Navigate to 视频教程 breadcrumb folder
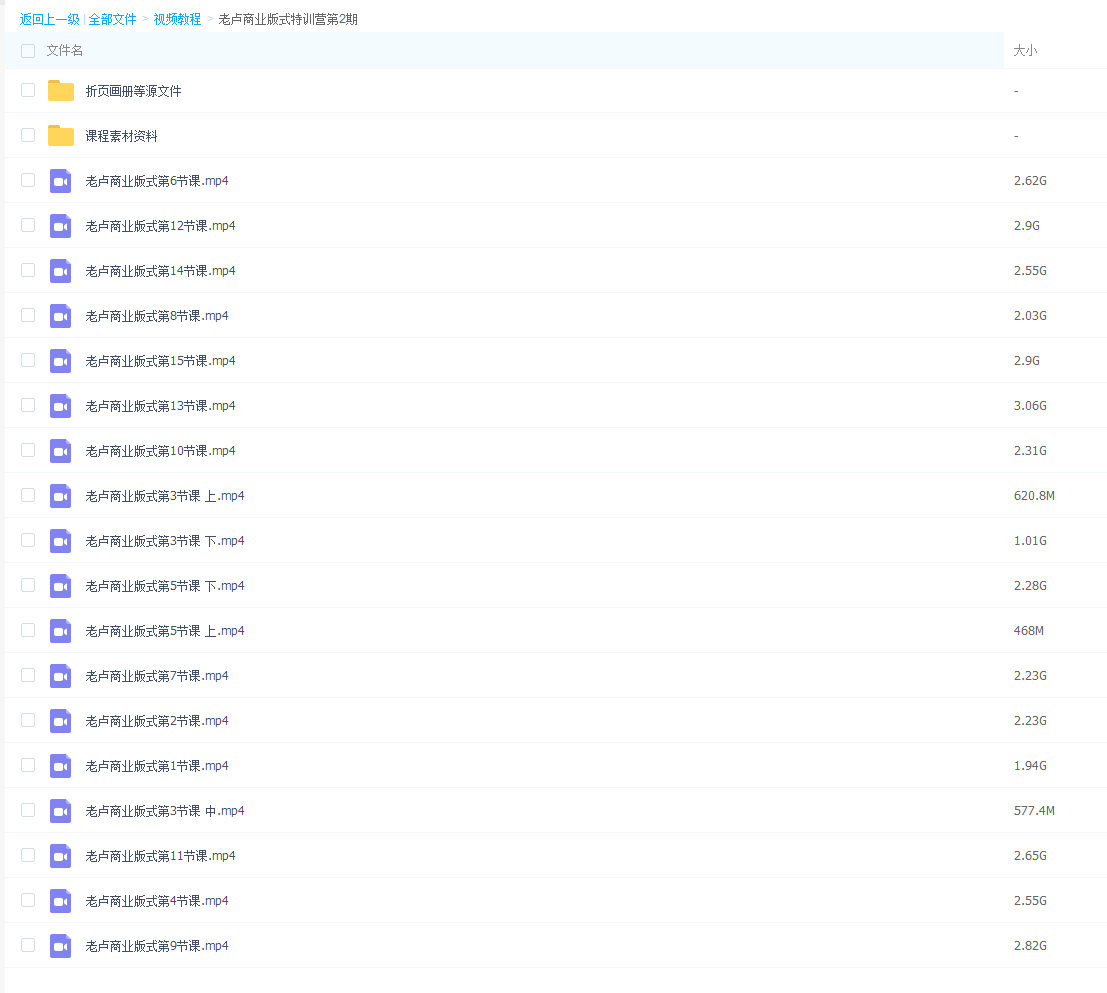Screen dimensions: 1107x993 pyautogui.click(x=177, y=19)
